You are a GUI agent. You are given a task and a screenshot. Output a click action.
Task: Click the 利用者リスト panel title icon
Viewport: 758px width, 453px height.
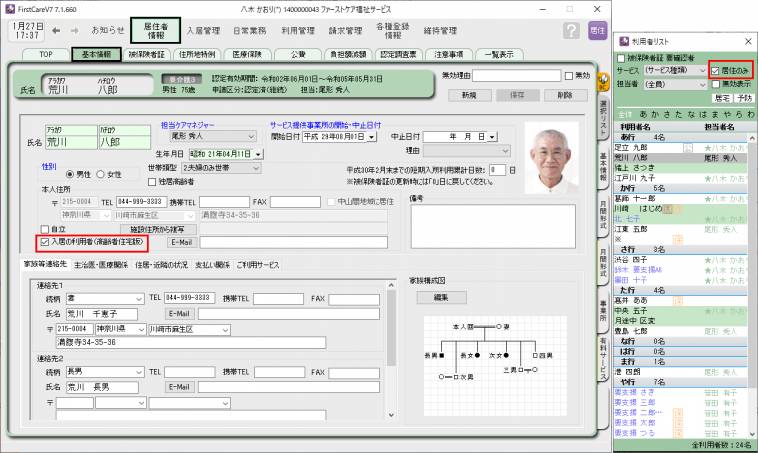point(624,41)
